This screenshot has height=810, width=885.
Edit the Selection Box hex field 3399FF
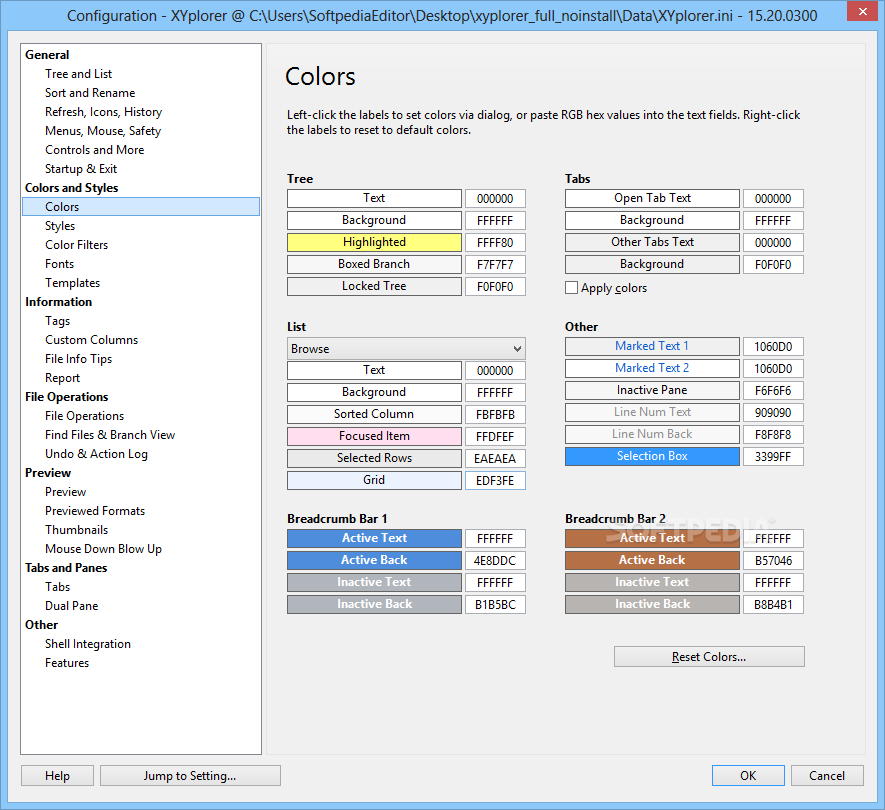coord(773,457)
